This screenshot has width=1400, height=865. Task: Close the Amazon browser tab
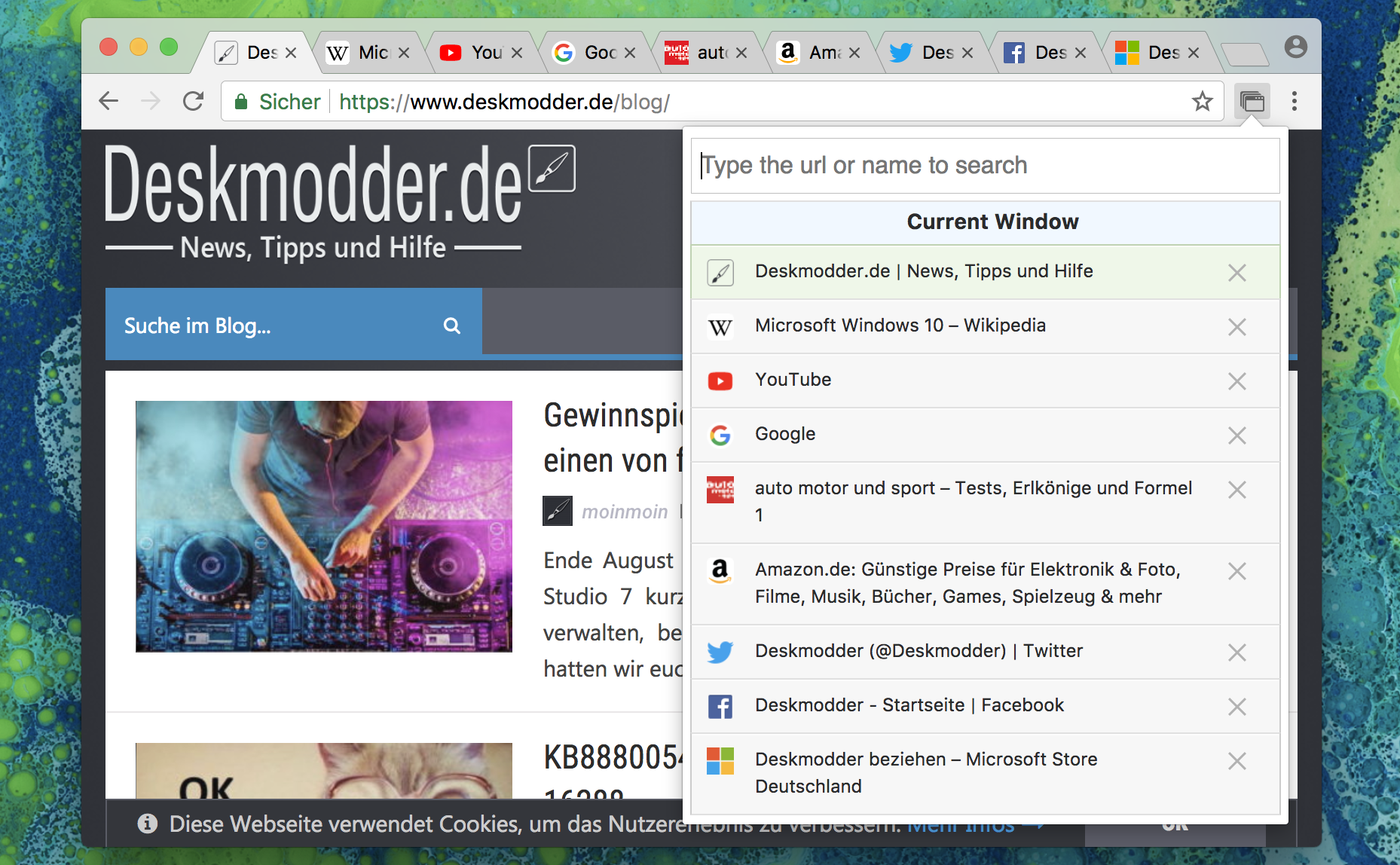tap(854, 53)
